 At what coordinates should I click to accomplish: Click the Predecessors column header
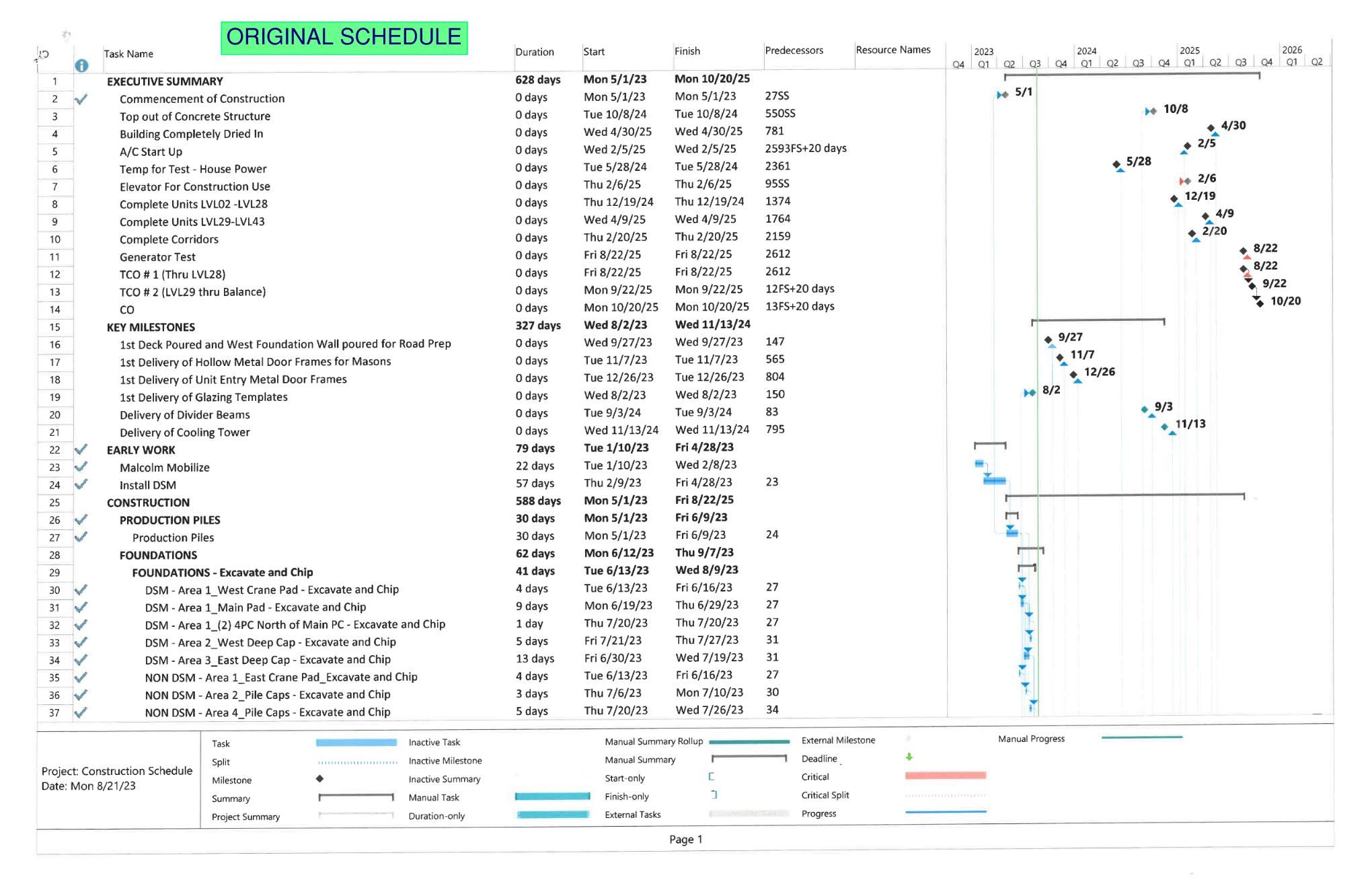pyautogui.click(x=794, y=50)
